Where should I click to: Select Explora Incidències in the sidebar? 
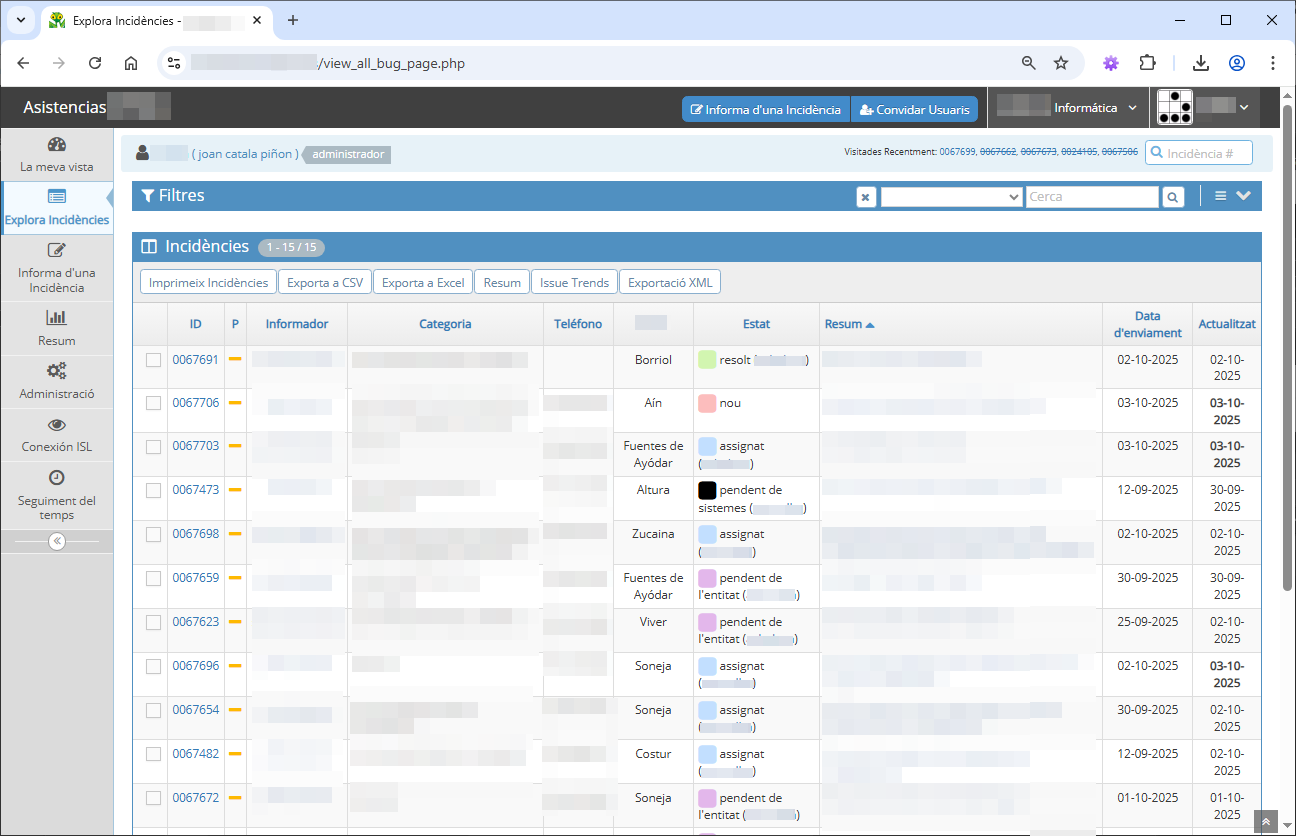coord(57,208)
